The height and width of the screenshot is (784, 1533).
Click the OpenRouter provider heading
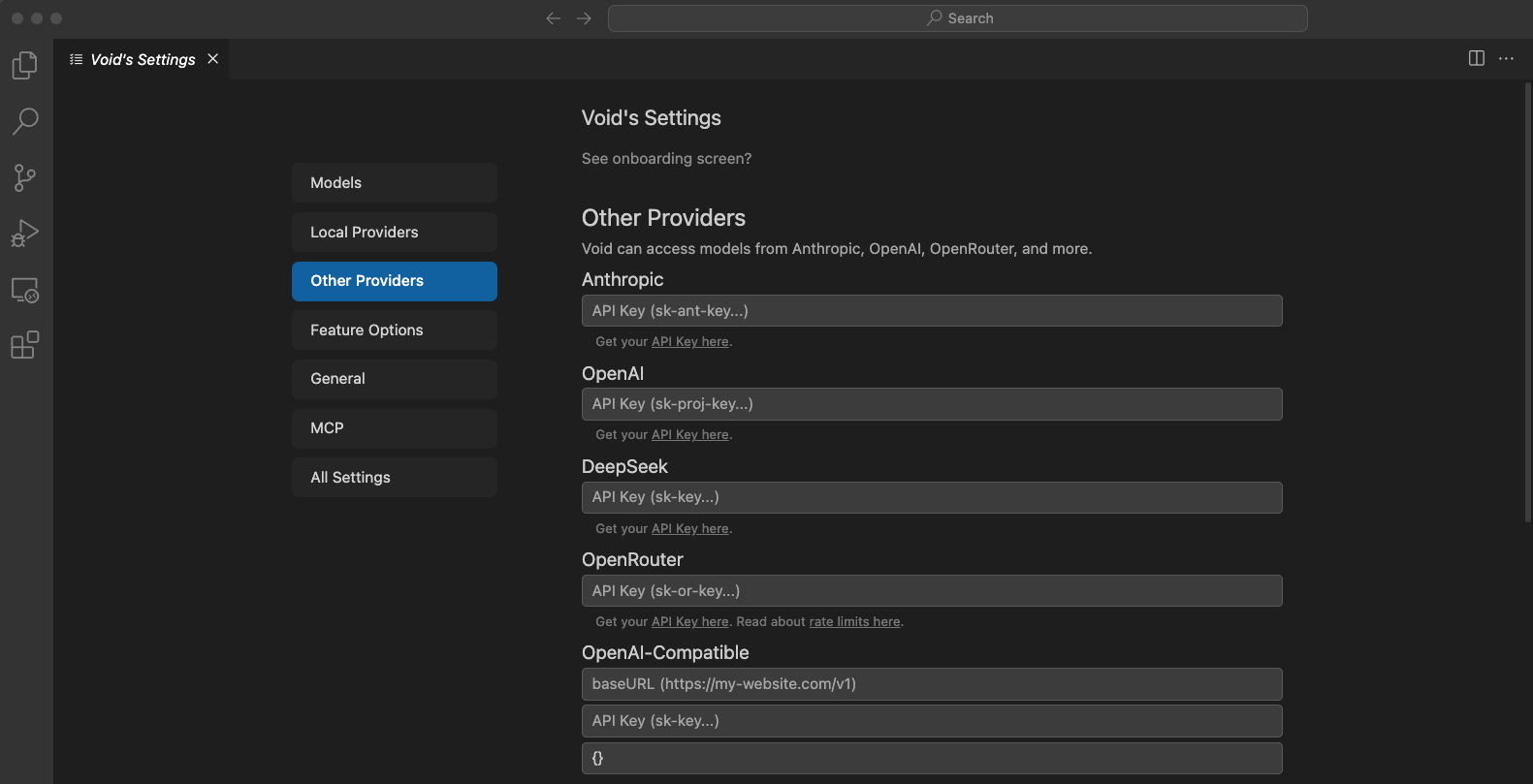632,560
